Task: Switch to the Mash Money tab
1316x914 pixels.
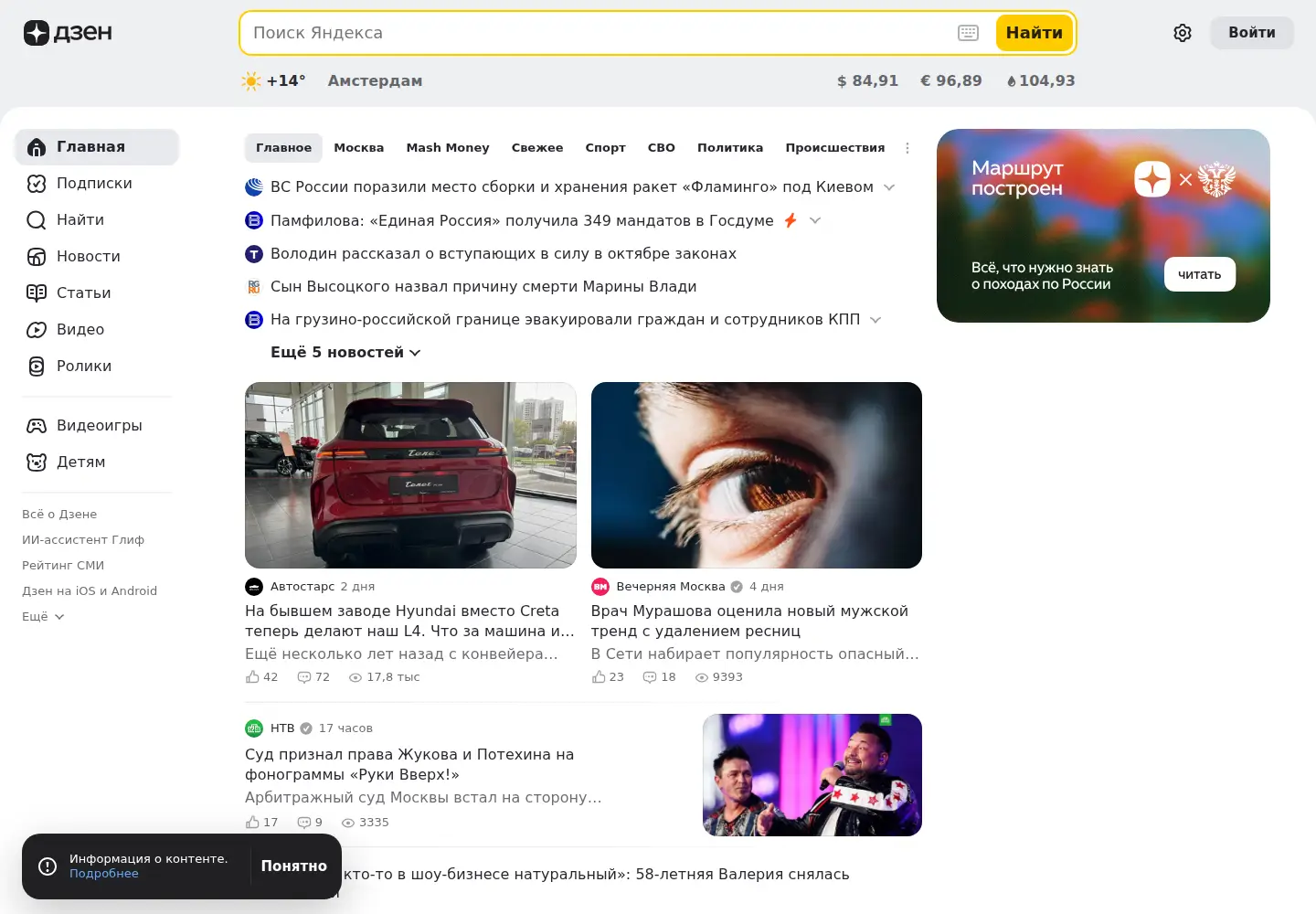Action: pyautogui.click(x=448, y=148)
